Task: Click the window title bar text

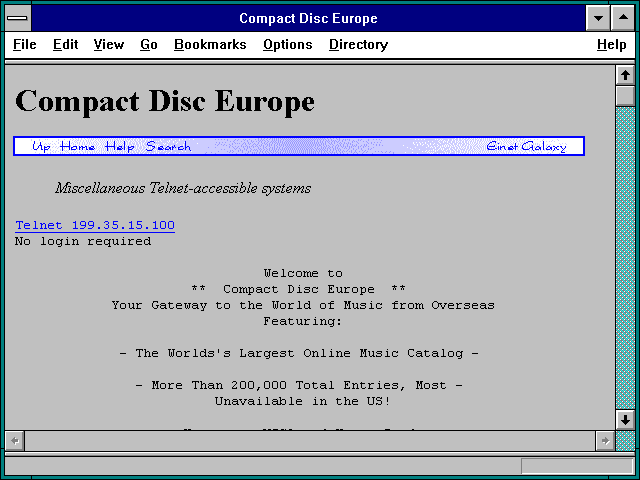Action: pyautogui.click(x=308, y=18)
